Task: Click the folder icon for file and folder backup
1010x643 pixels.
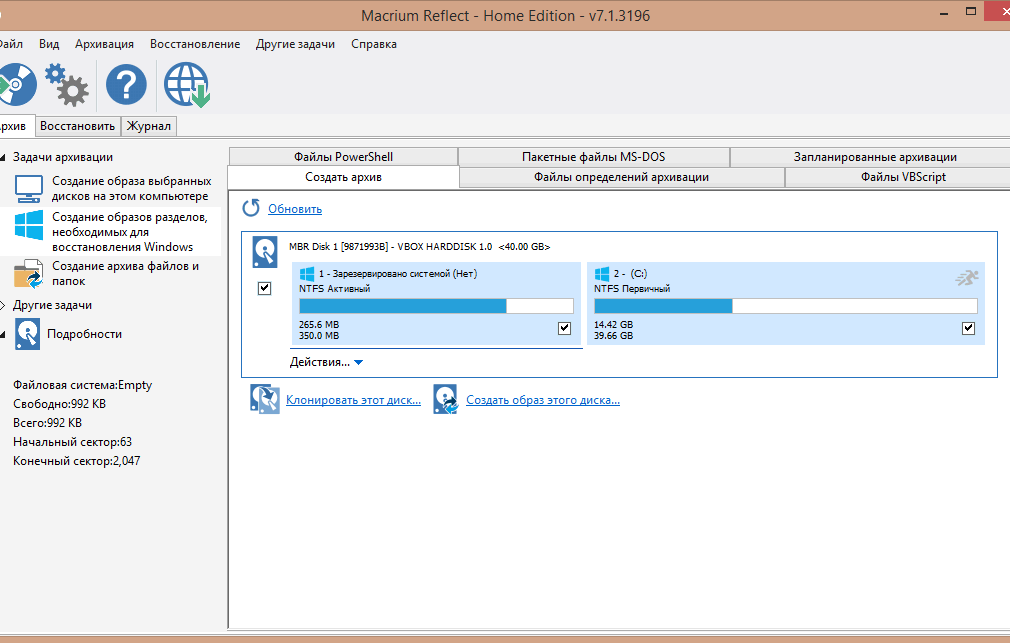Action: pos(29,273)
